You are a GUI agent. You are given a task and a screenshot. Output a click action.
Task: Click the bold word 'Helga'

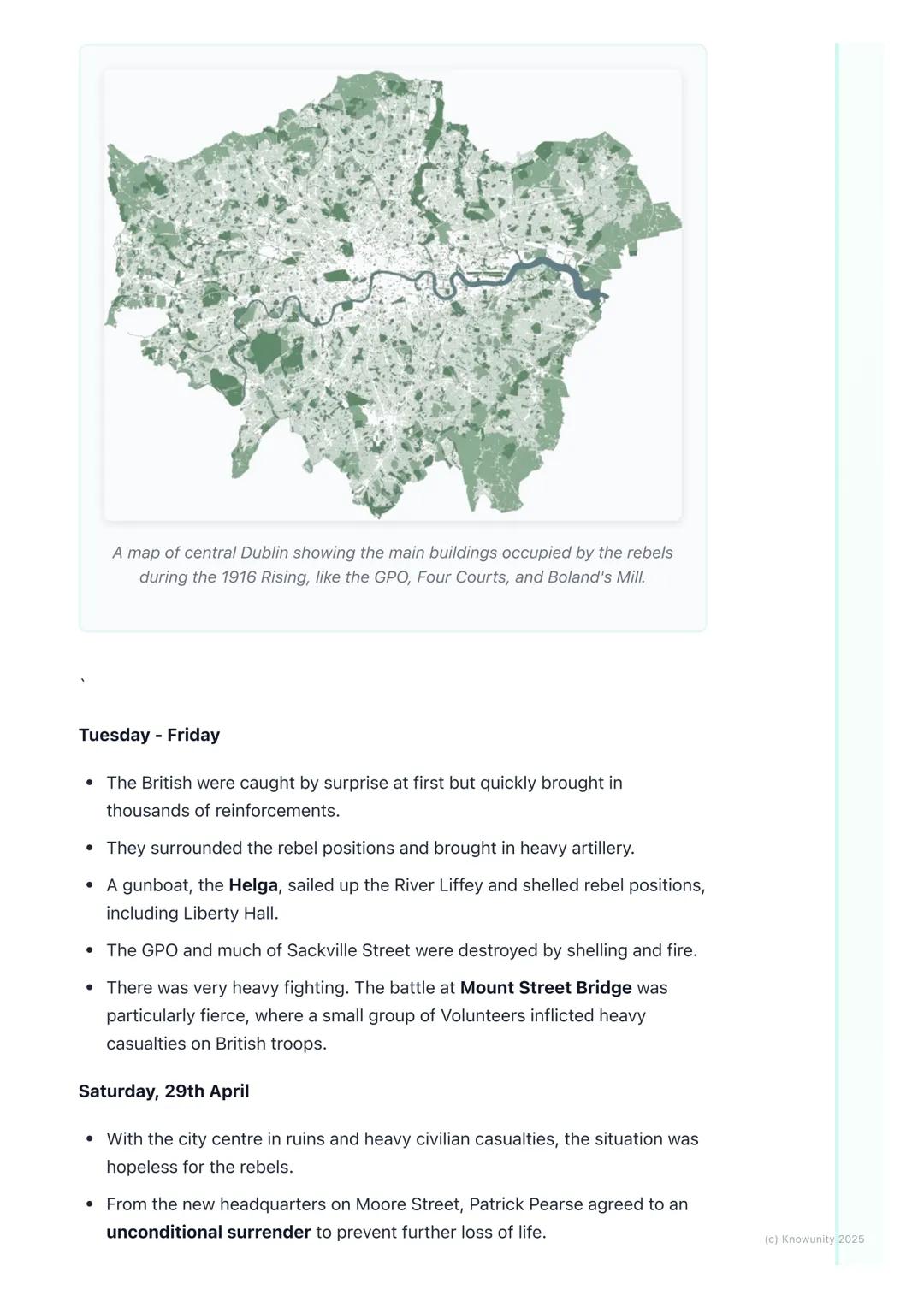click(x=252, y=885)
